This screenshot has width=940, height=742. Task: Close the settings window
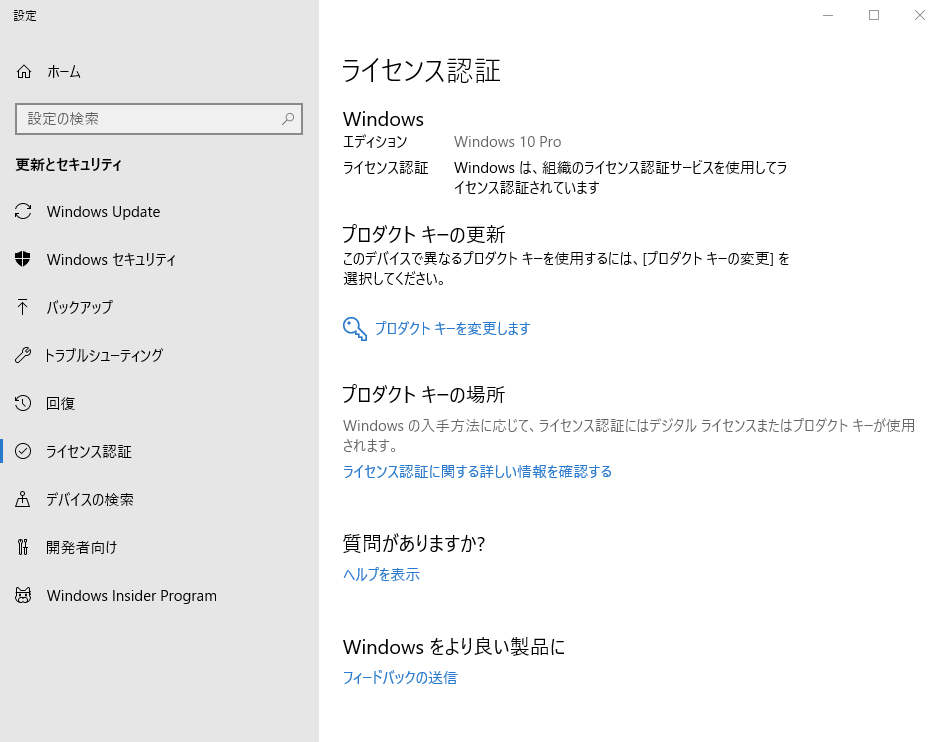click(x=920, y=15)
